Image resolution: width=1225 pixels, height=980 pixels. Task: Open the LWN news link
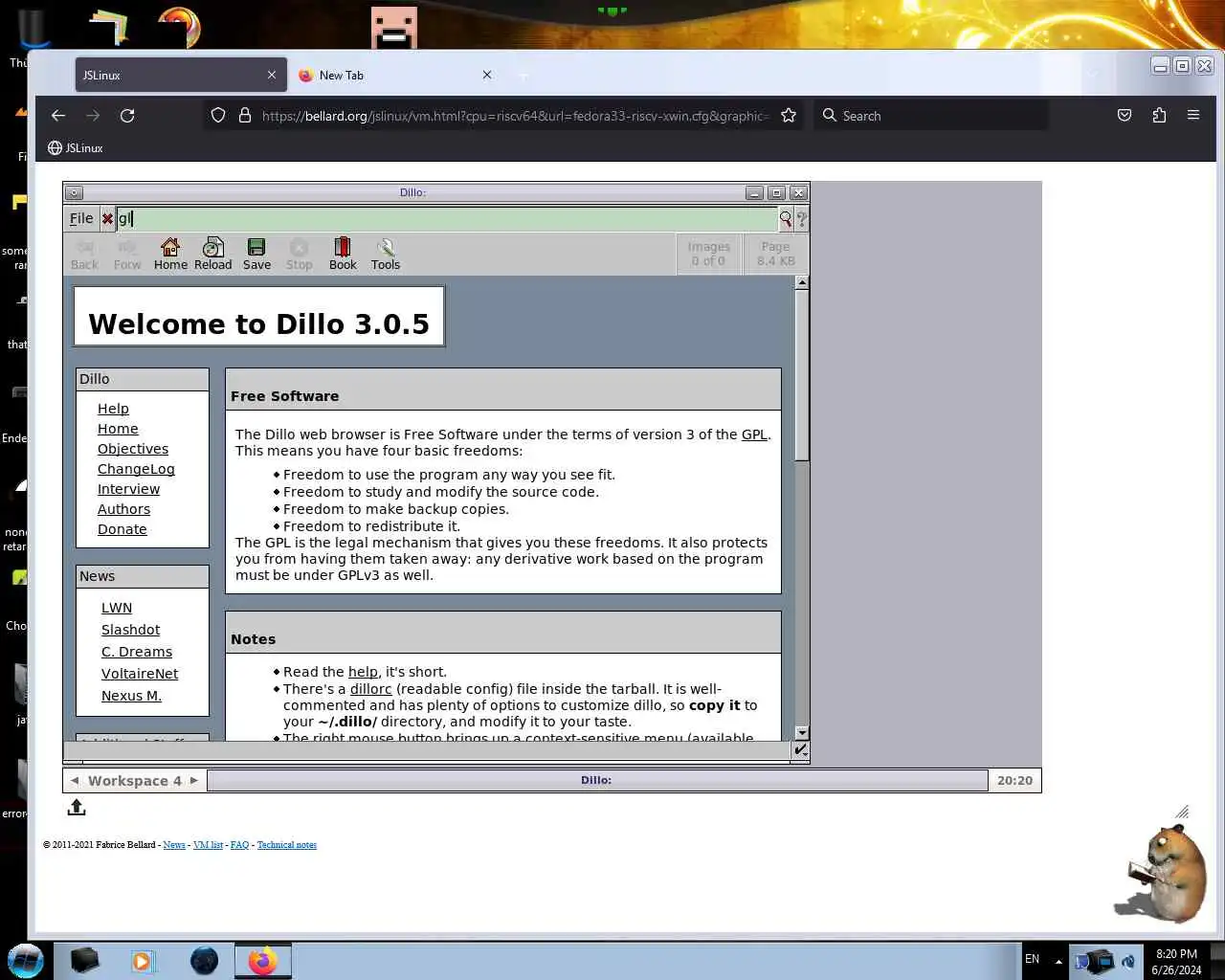117,608
